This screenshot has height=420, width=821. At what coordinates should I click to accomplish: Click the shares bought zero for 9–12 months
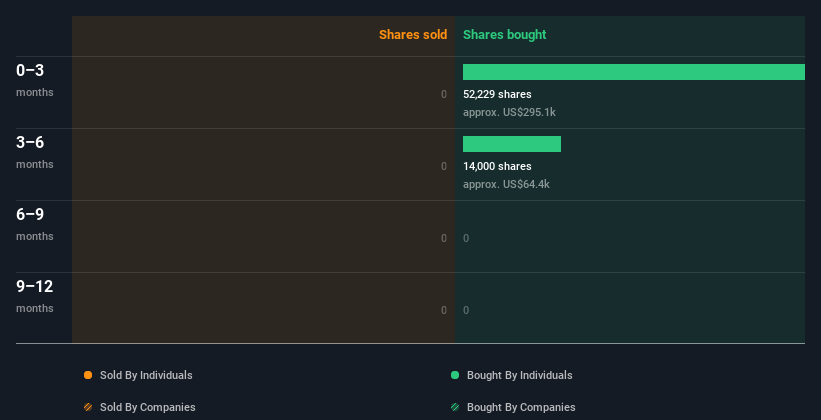coord(466,310)
